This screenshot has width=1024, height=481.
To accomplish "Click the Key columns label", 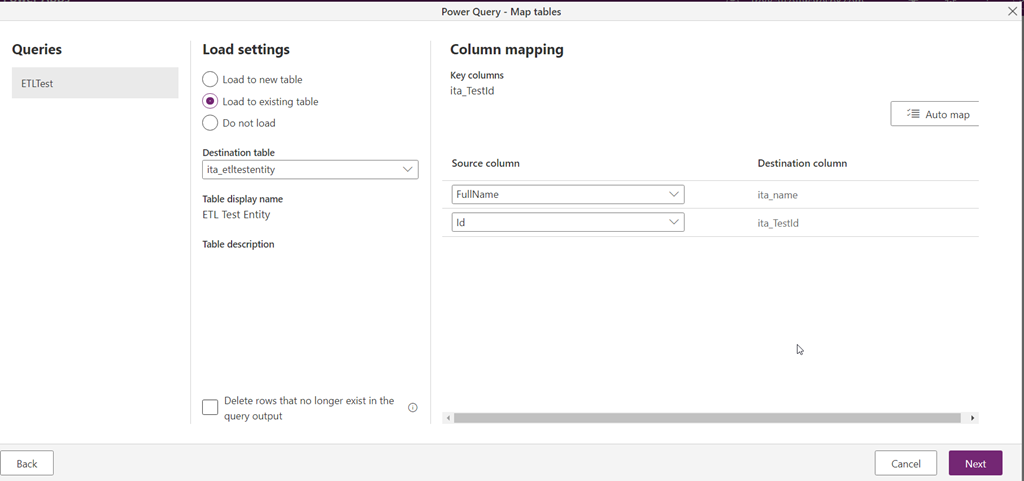I will coord(477,75).
